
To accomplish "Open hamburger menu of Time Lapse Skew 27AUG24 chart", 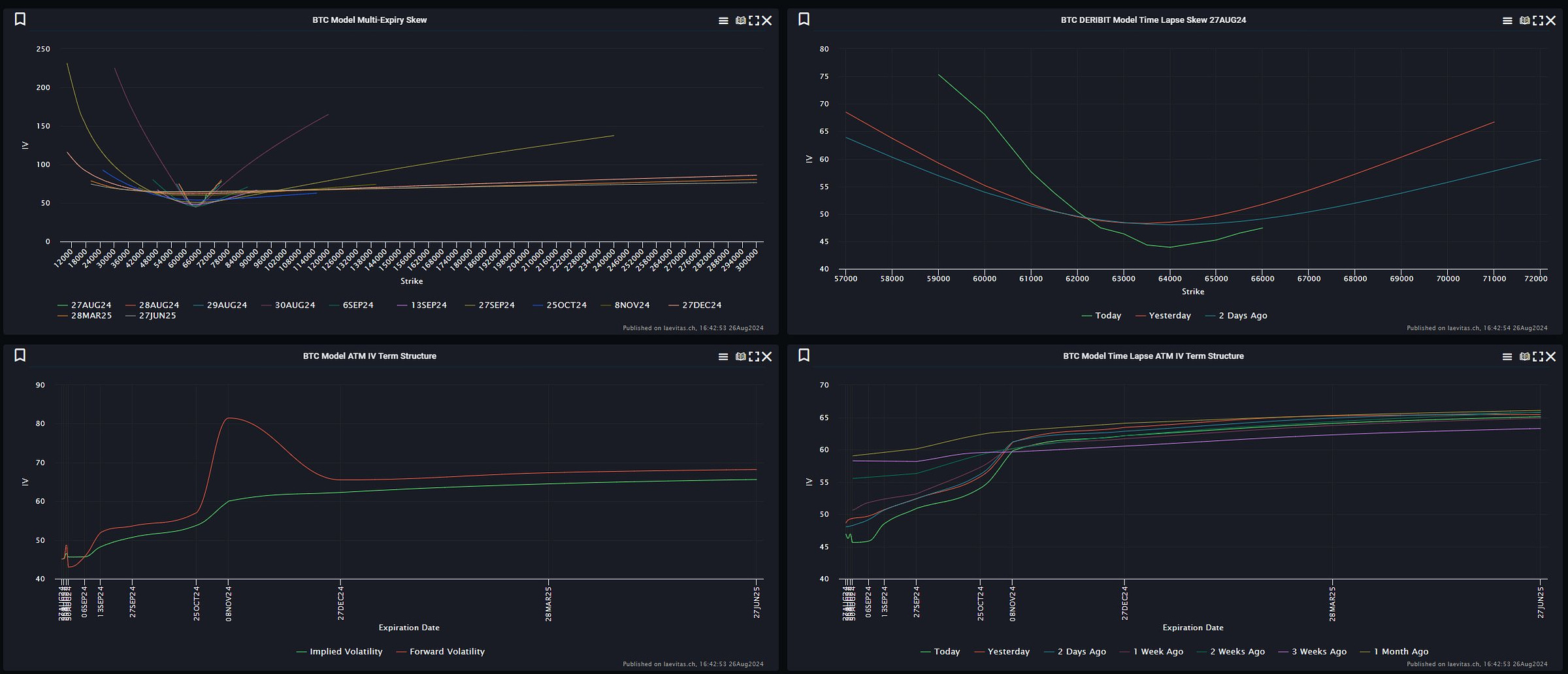I will [x=1507, y=21].
